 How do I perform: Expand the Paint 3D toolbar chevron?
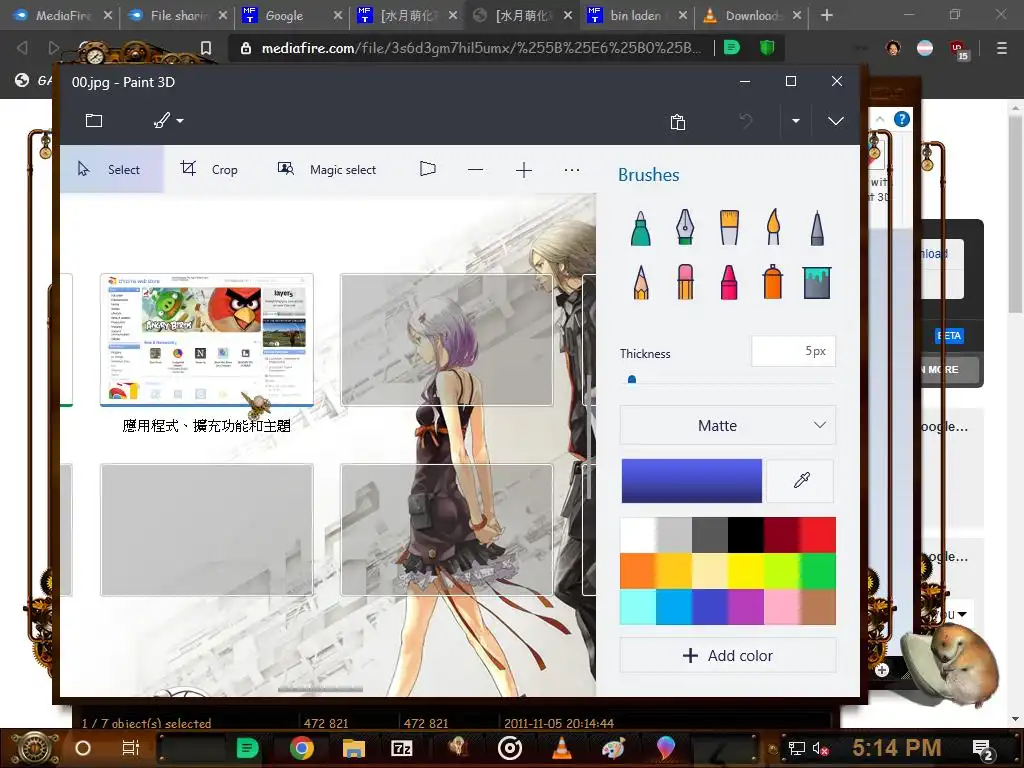pyautogui.click(x=835, y=121)
